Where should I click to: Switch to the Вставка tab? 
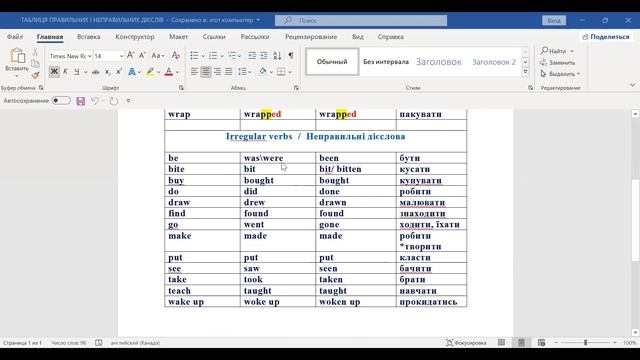click(x=89, y=37)
